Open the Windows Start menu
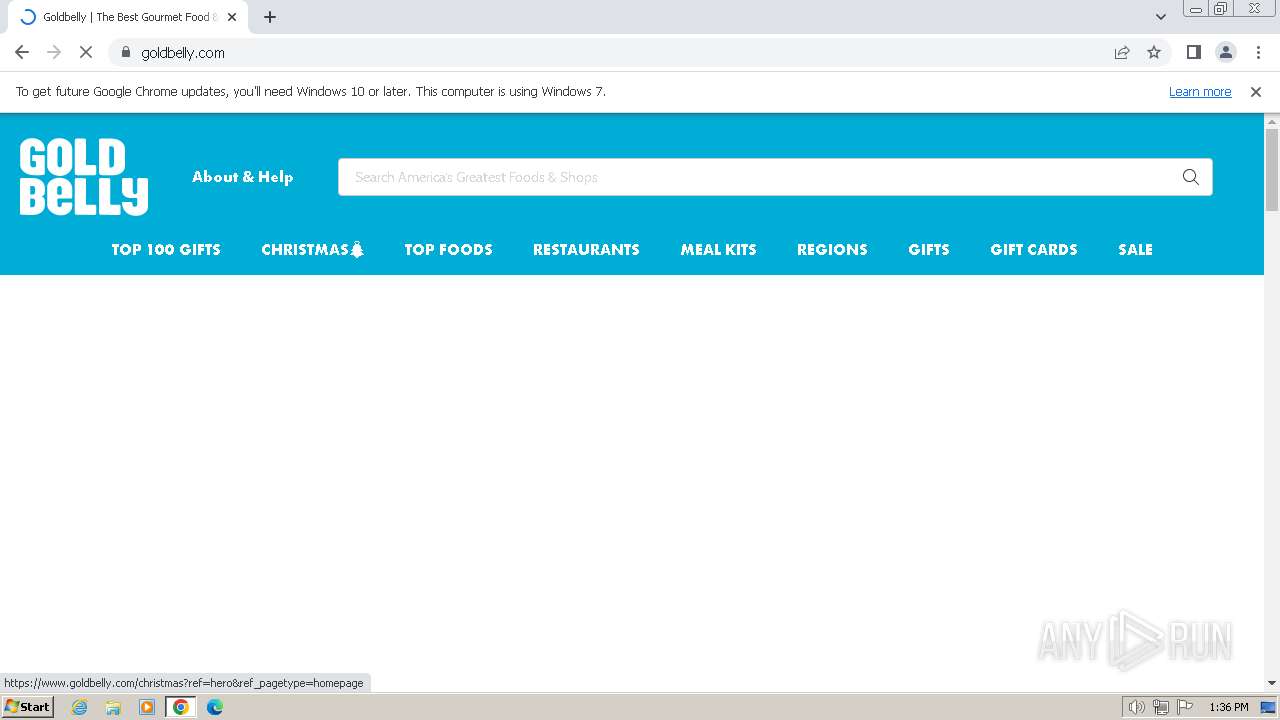Viewport: 1280px width, 720px height. pyautogui.click(x=27, y=707)
